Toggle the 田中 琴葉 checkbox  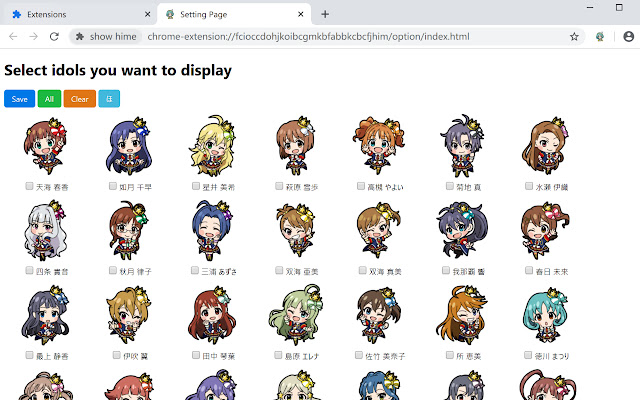coord(196,355)
